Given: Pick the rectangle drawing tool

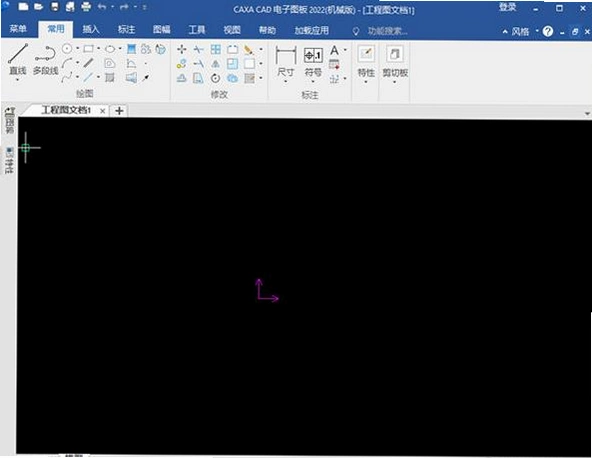Looking at the screenshot, I should [89, 49].
